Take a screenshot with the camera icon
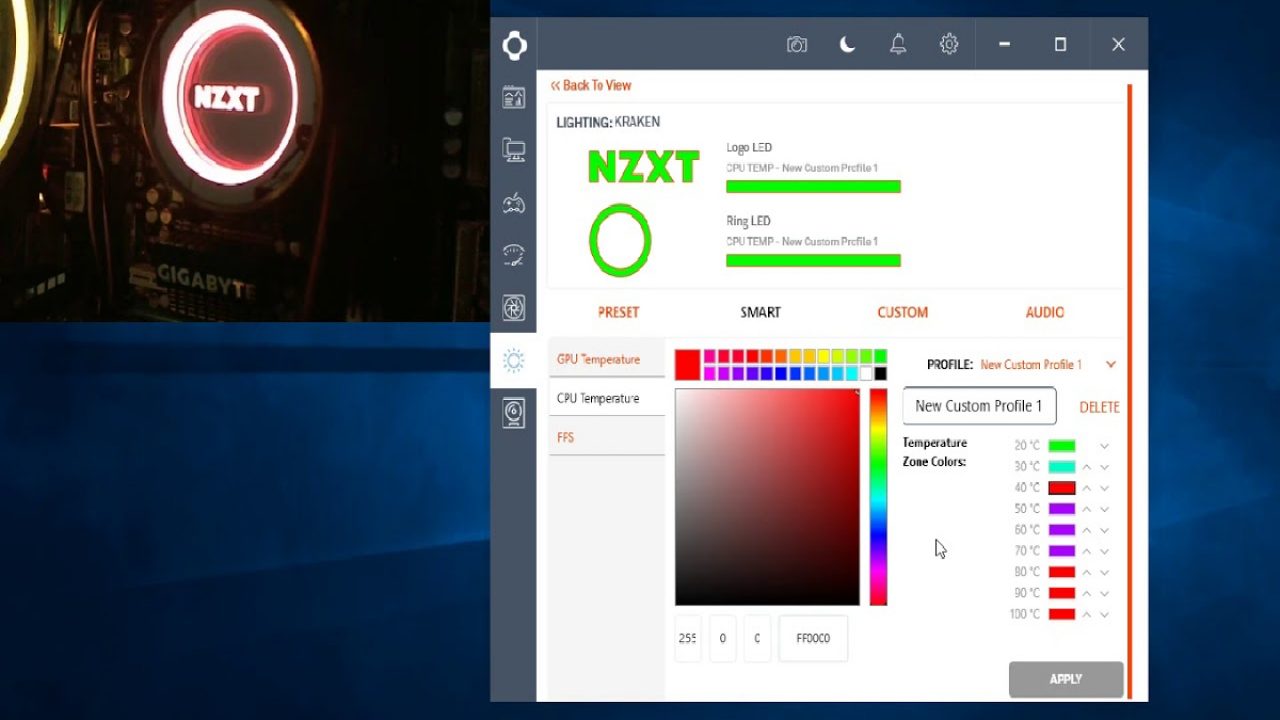This screenshot has width=1280, height=720. point(797,45)
